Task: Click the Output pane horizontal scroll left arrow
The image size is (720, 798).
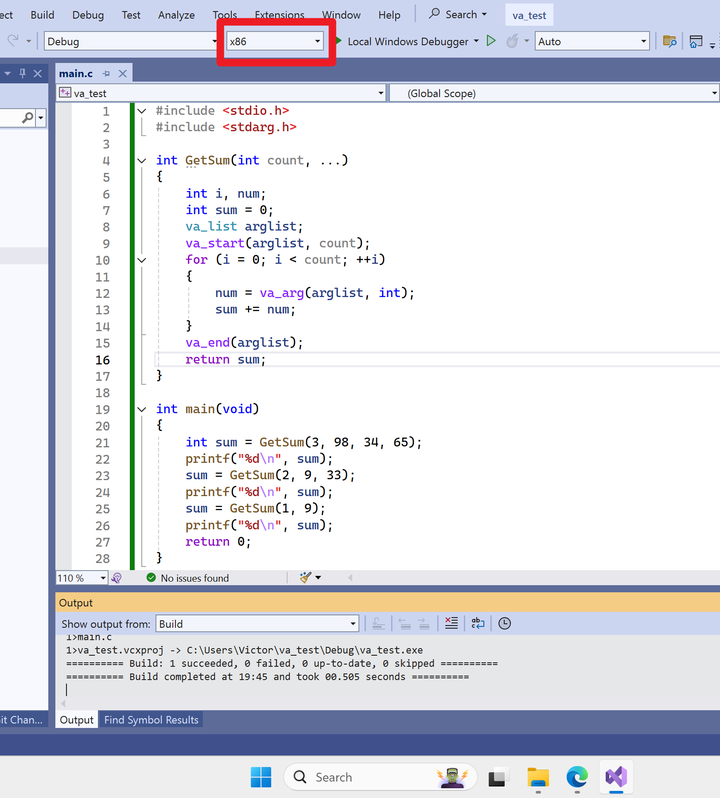Action: (x=63, y=704)
